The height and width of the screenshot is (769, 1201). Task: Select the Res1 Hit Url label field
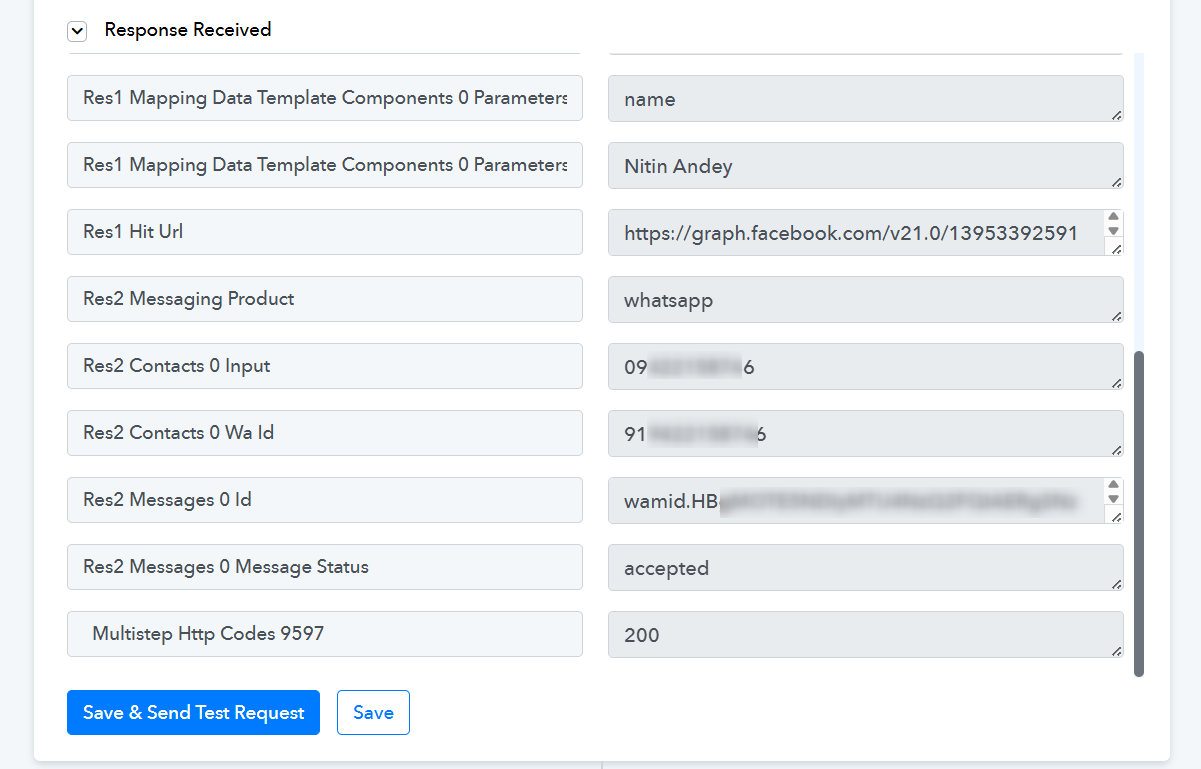click(x=324, y=232)
